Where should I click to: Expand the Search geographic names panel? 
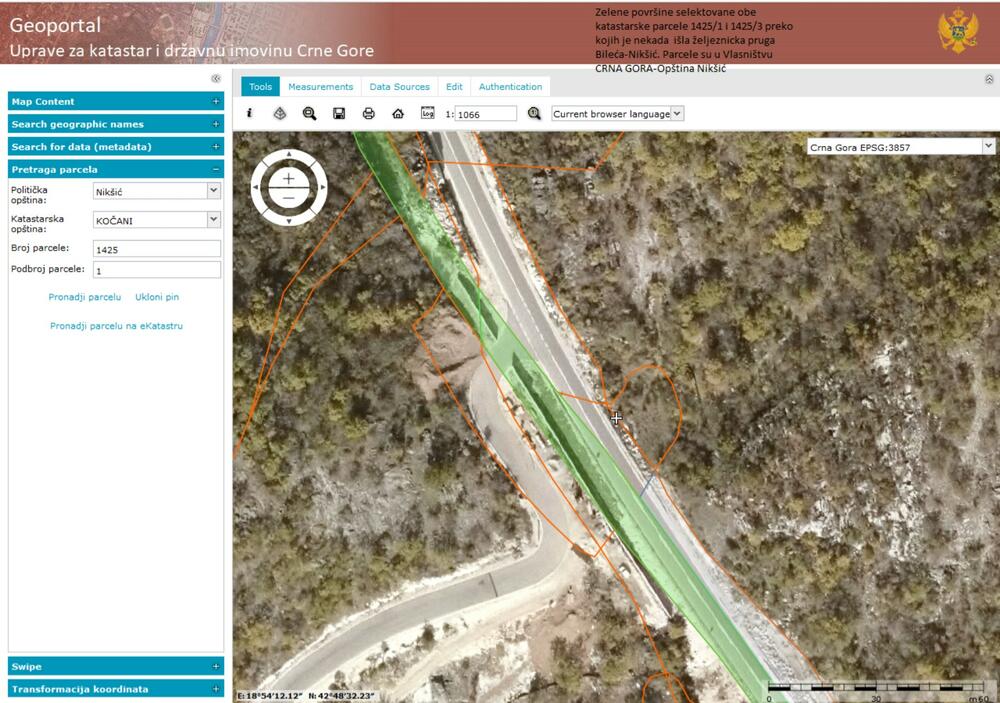215,124
